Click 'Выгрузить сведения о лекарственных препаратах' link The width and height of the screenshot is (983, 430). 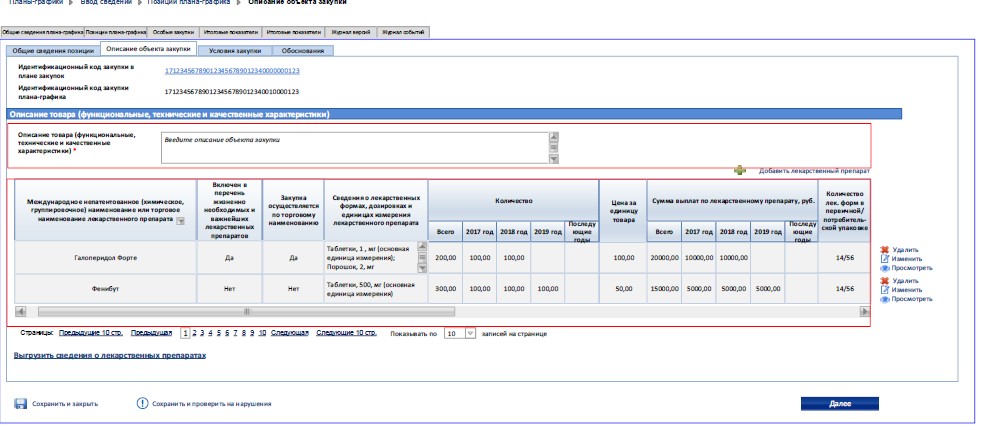109,355
